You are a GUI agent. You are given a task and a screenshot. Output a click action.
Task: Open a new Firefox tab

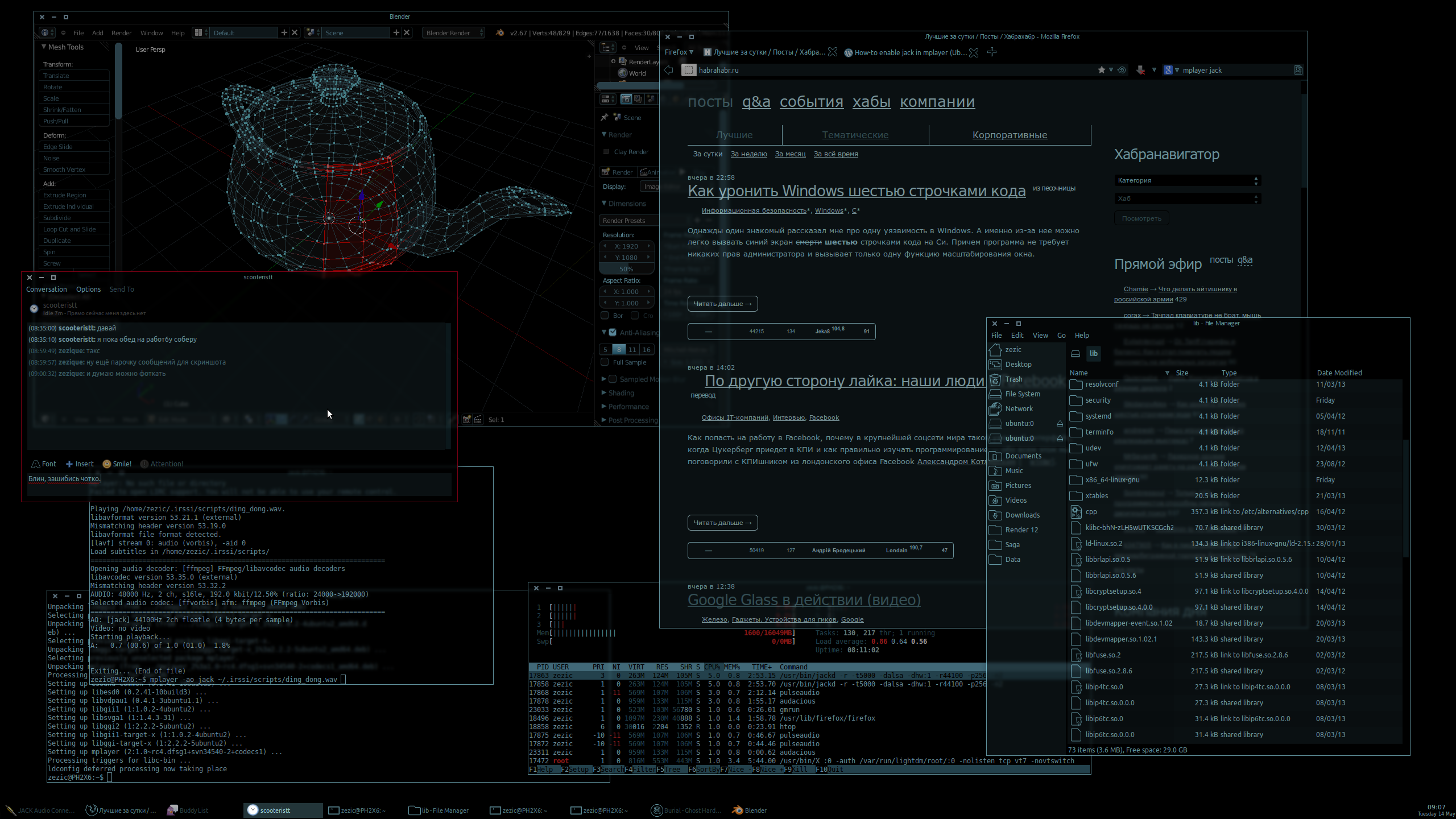[992, 52]
